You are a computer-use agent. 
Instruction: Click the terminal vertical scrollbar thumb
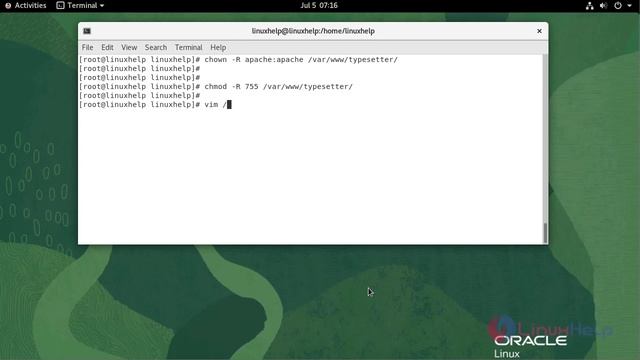[545, 233]
